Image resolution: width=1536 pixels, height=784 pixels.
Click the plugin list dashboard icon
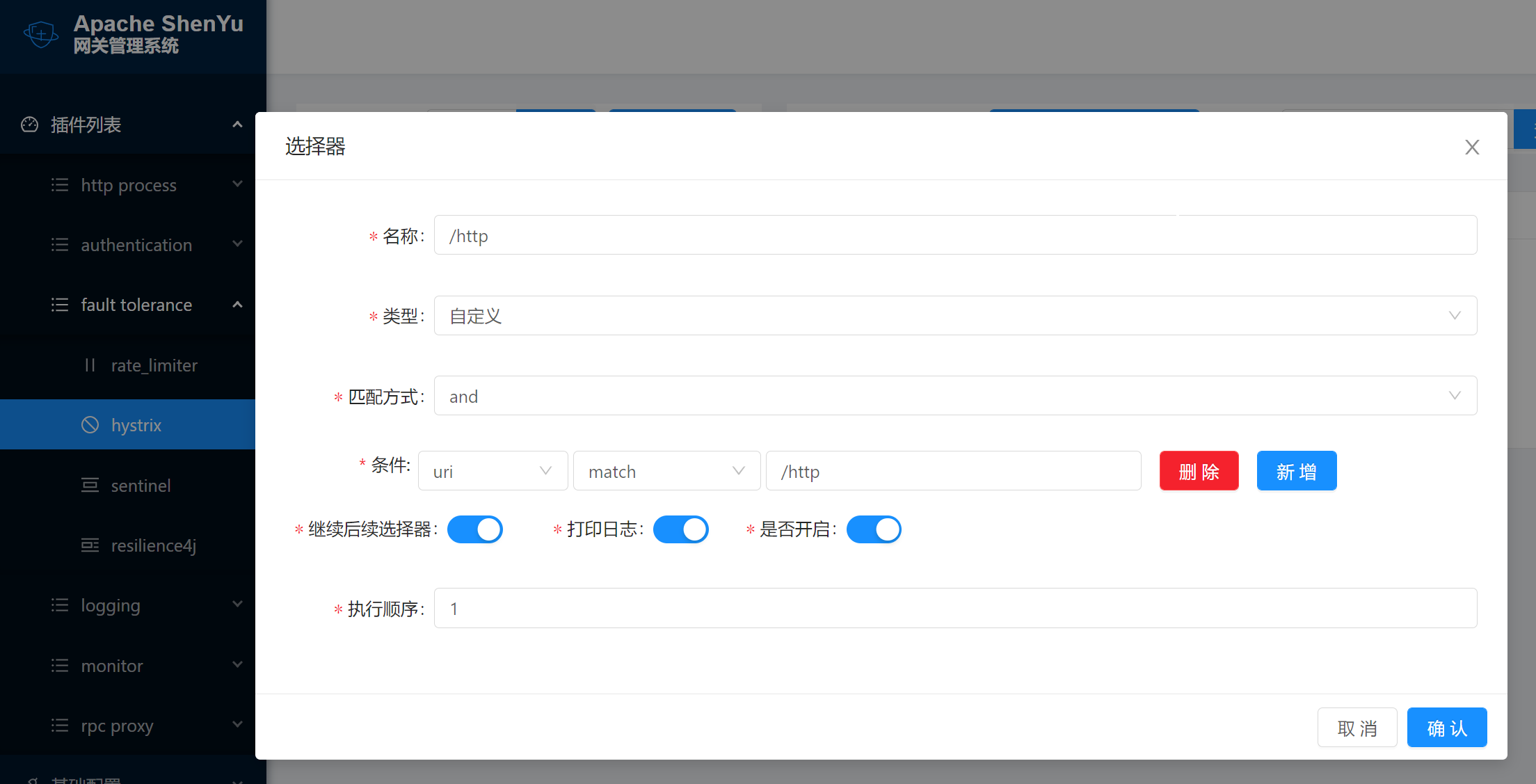pos(30,125)
